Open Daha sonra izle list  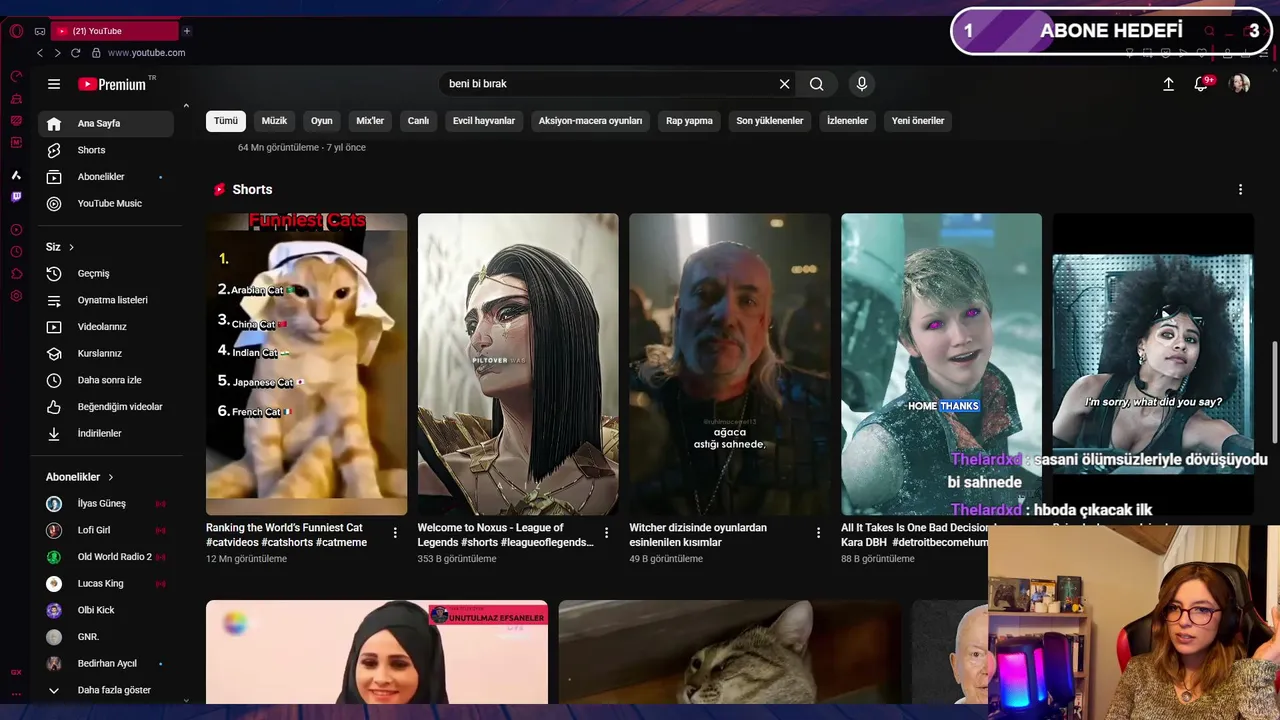click(106, 380)
